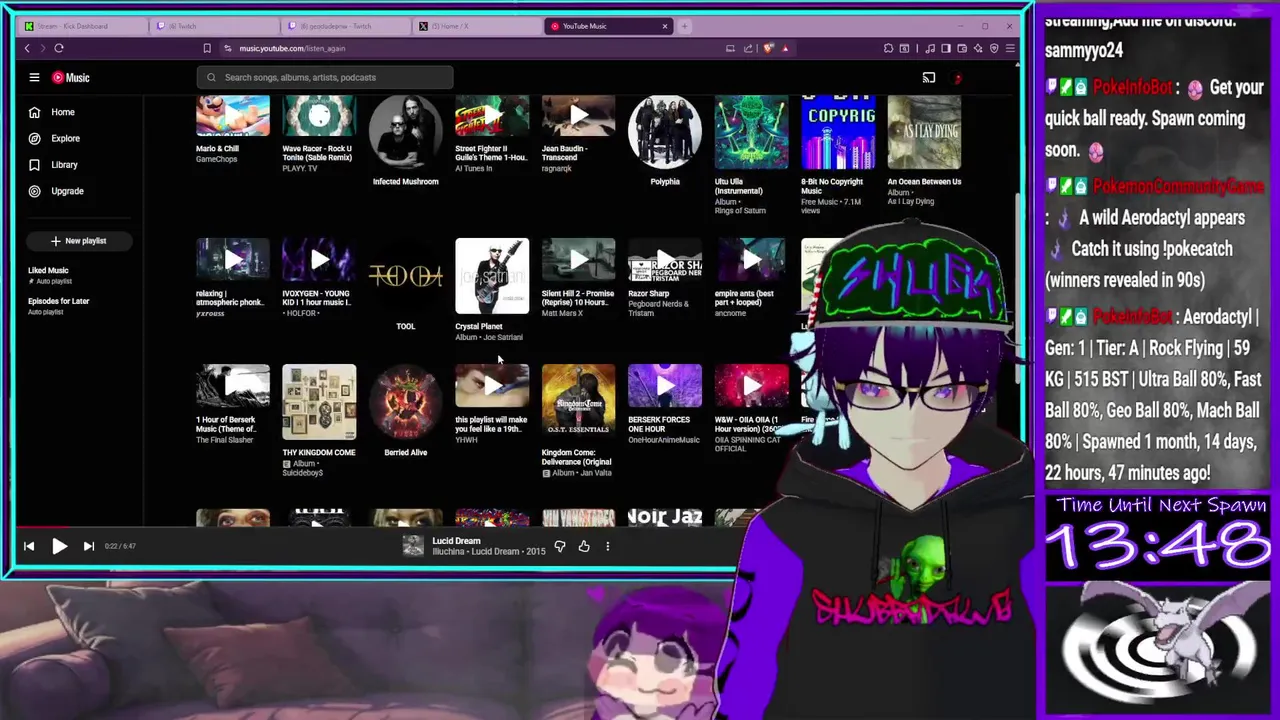Open the browser extensions puzzle icon
The image size is (1280, 720).
tap(888, 48)
